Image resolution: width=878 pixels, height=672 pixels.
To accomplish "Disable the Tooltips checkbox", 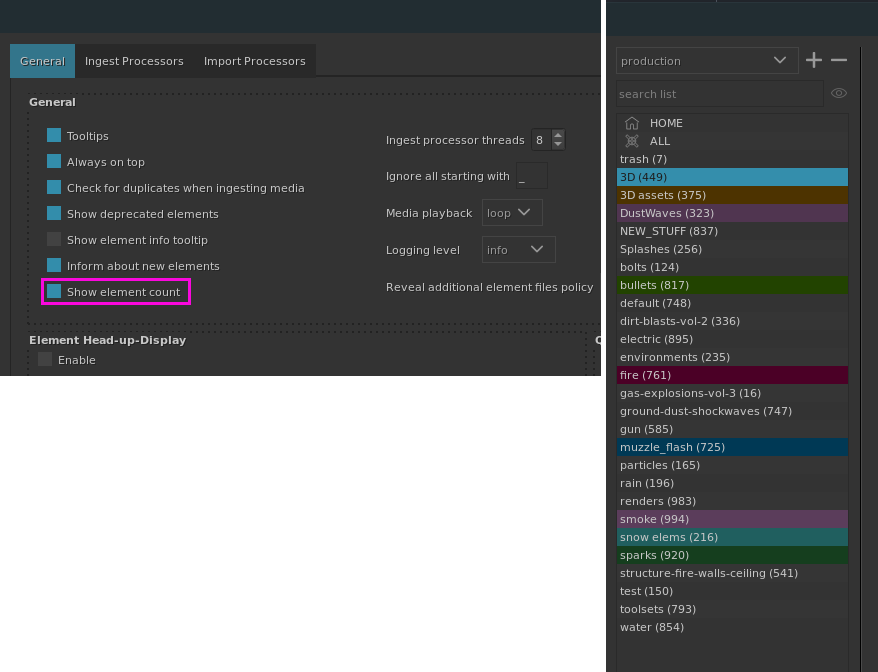I will 54,135.
